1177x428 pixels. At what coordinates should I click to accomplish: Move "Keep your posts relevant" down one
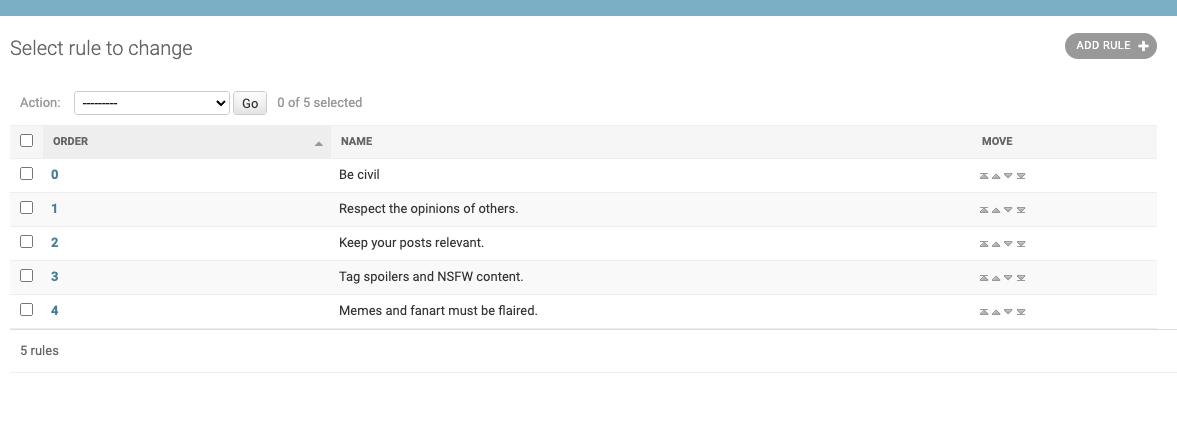click(1008, 244)
